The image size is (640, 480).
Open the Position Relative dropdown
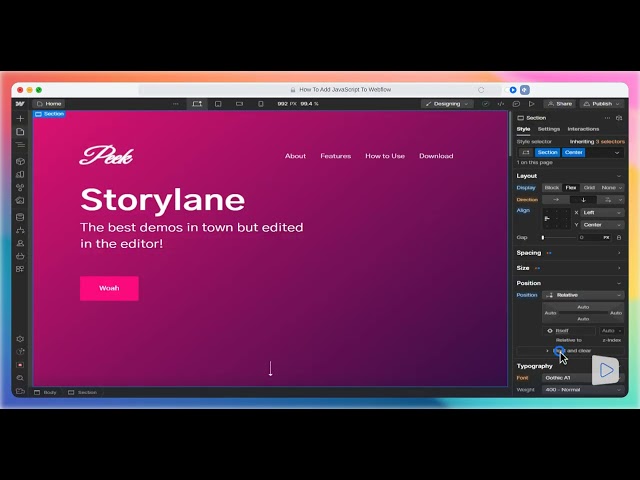[583, 295]
